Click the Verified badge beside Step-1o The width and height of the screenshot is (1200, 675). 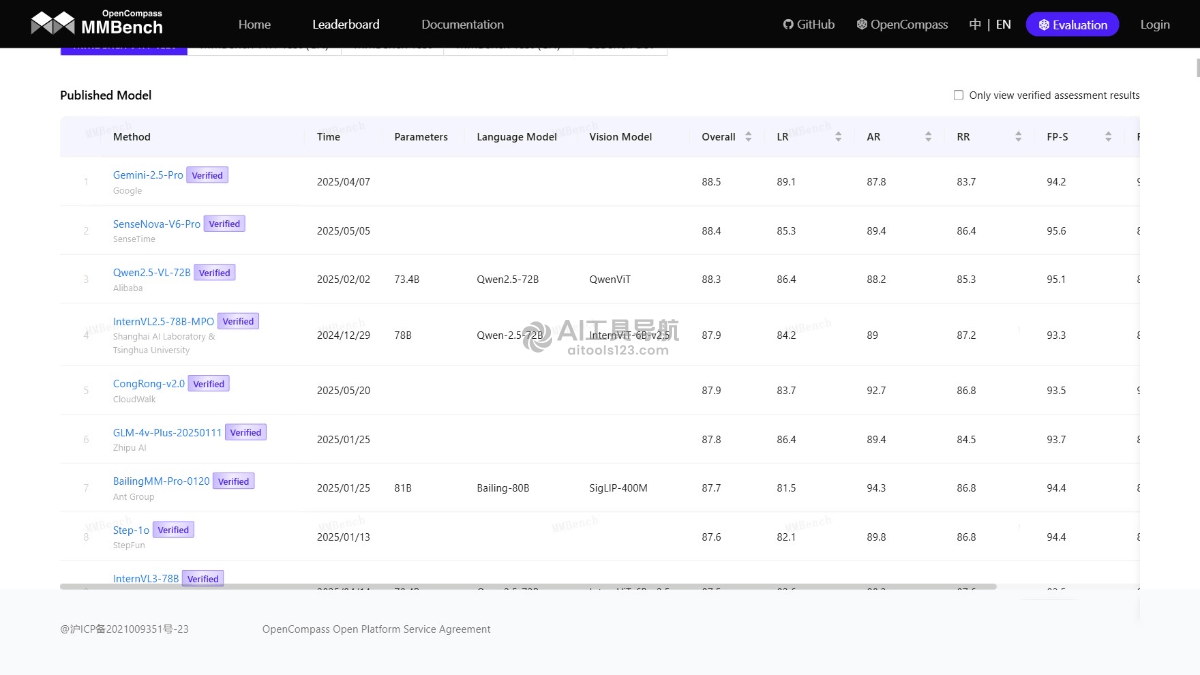[x=173, y=530]
